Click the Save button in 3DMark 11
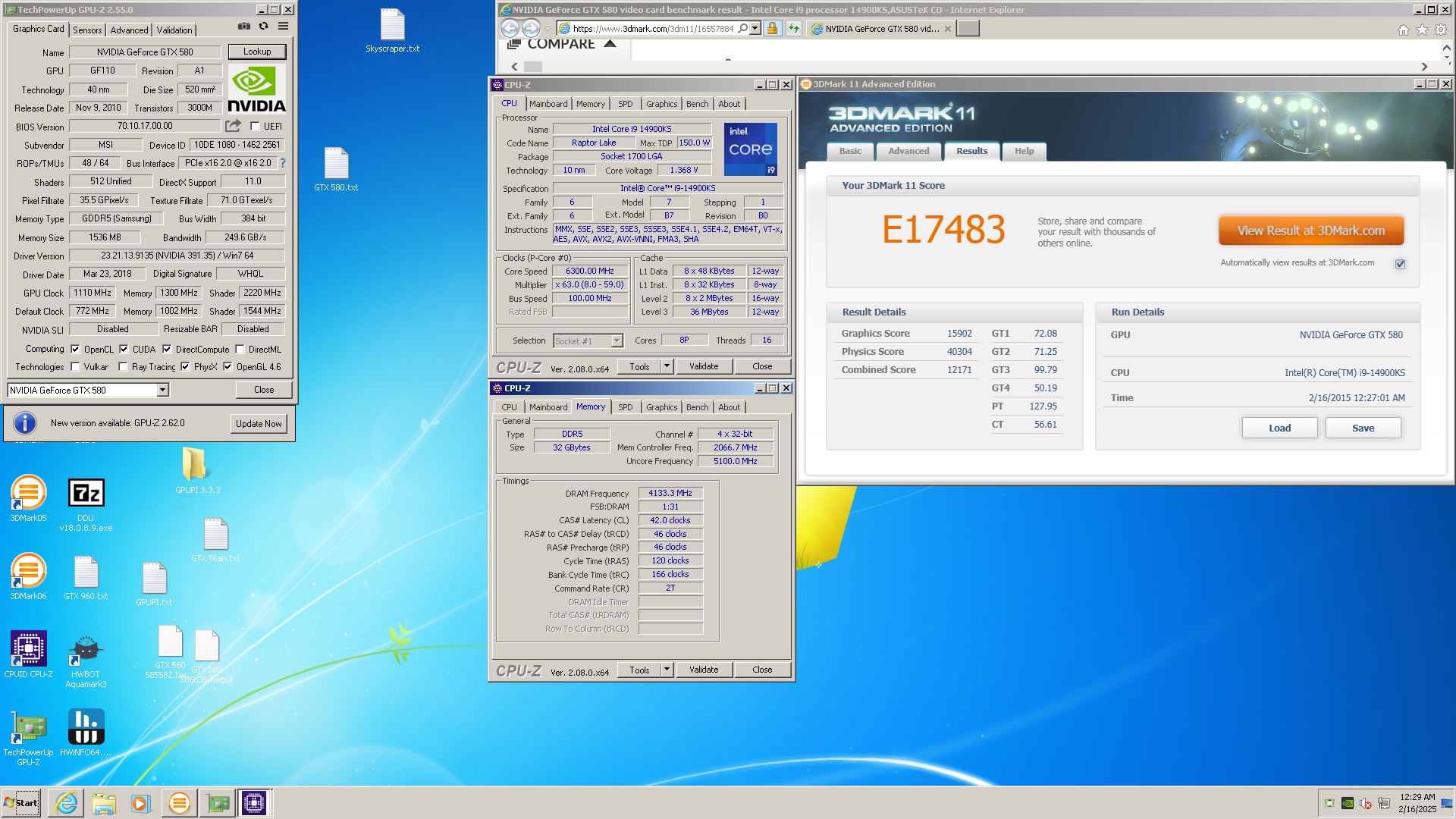Image resolution: width=1456 pixels, height=819 pixels. pyautogui.click(x=1363, y=428)
